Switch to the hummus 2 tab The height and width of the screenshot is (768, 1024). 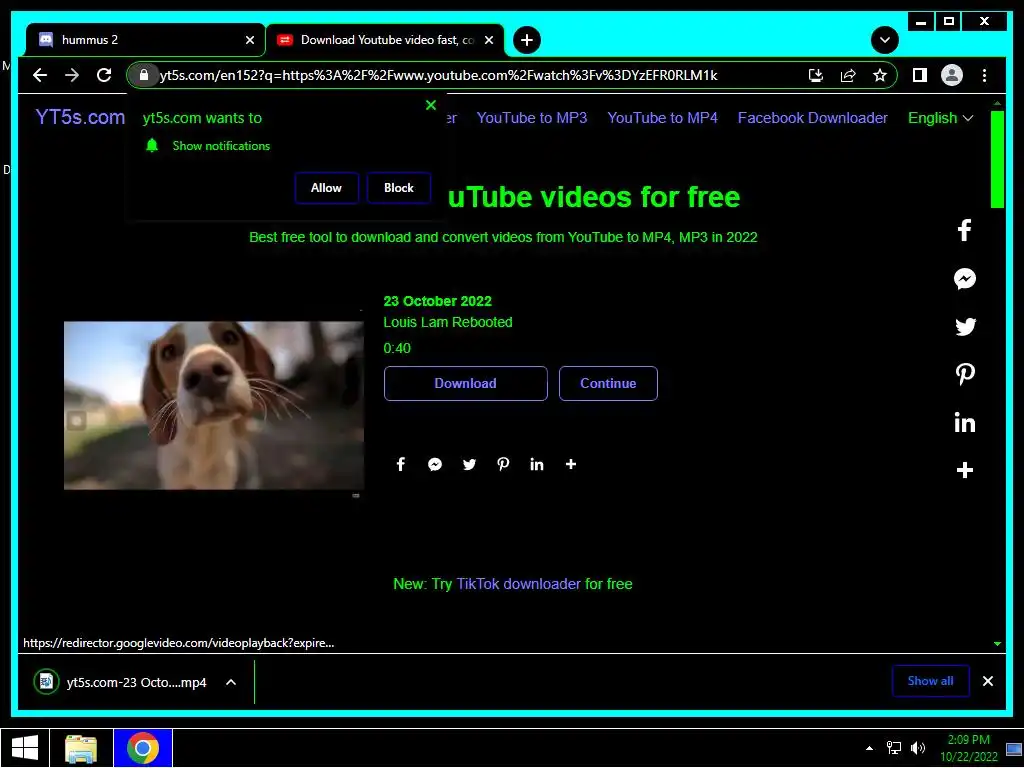click(146, 40)
